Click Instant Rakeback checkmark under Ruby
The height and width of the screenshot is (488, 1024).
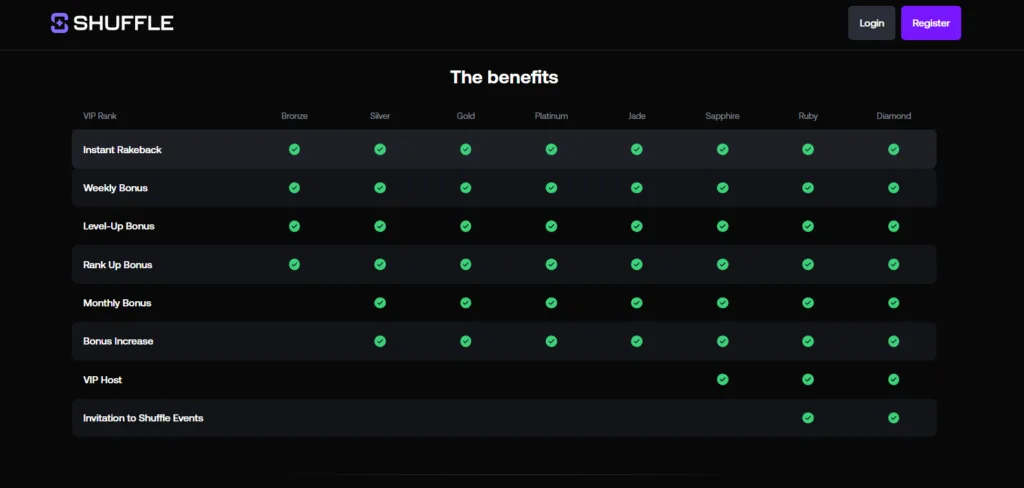coord(808,150)
